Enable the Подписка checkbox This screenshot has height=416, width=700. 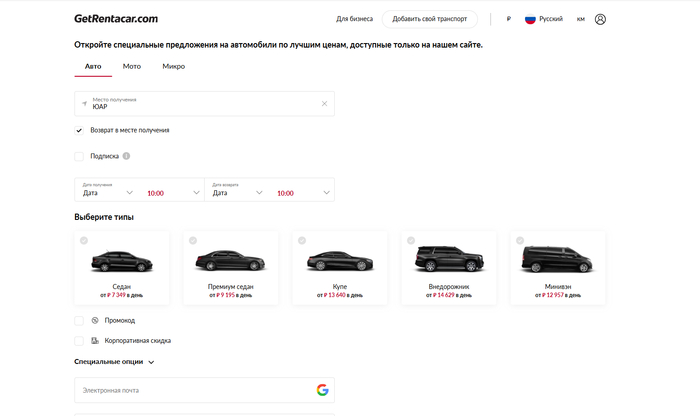pyautogui.click(x=79, y=156)
